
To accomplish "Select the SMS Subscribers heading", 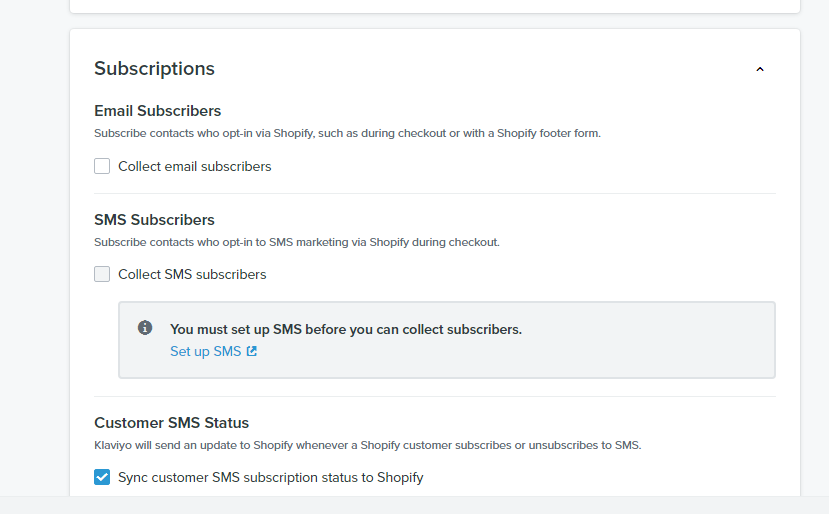I will click(154, 219).
